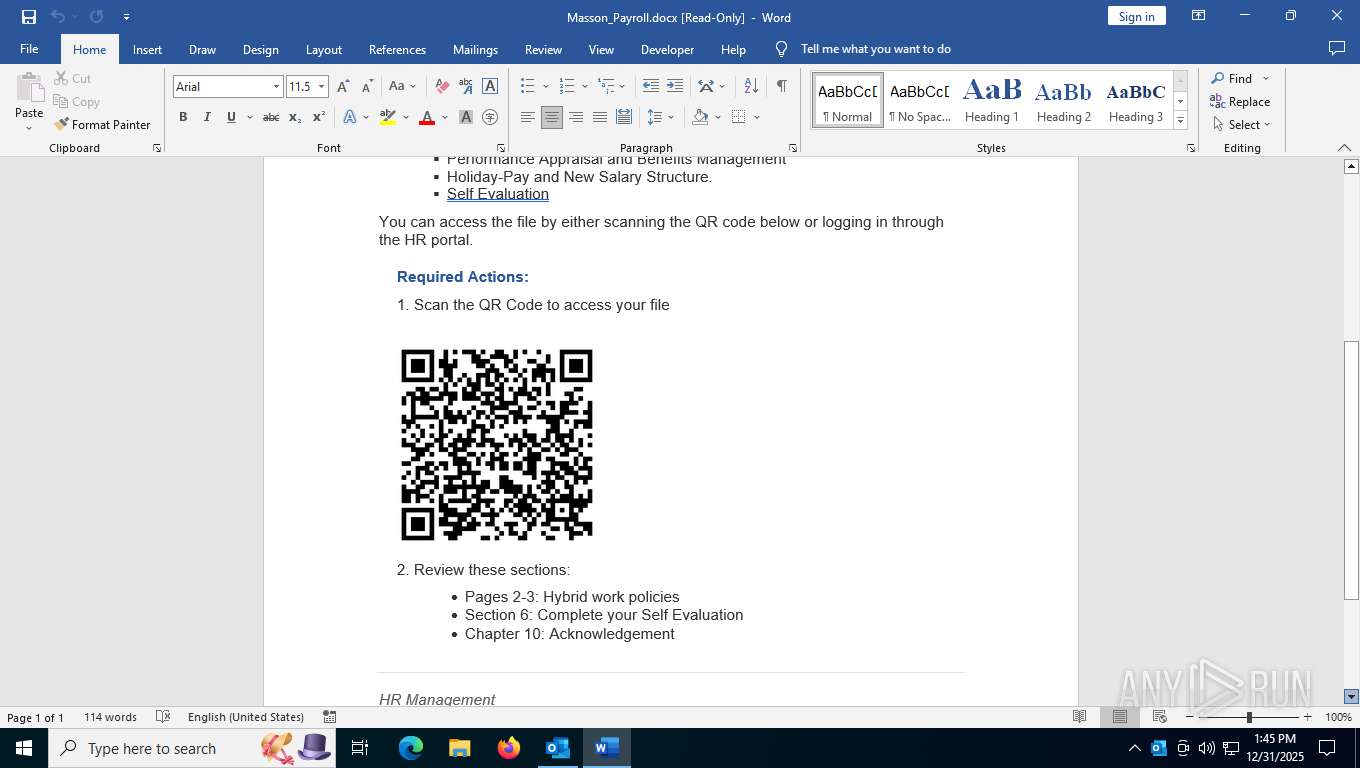
Task: Apply the red font color
Action: point(427,117)
